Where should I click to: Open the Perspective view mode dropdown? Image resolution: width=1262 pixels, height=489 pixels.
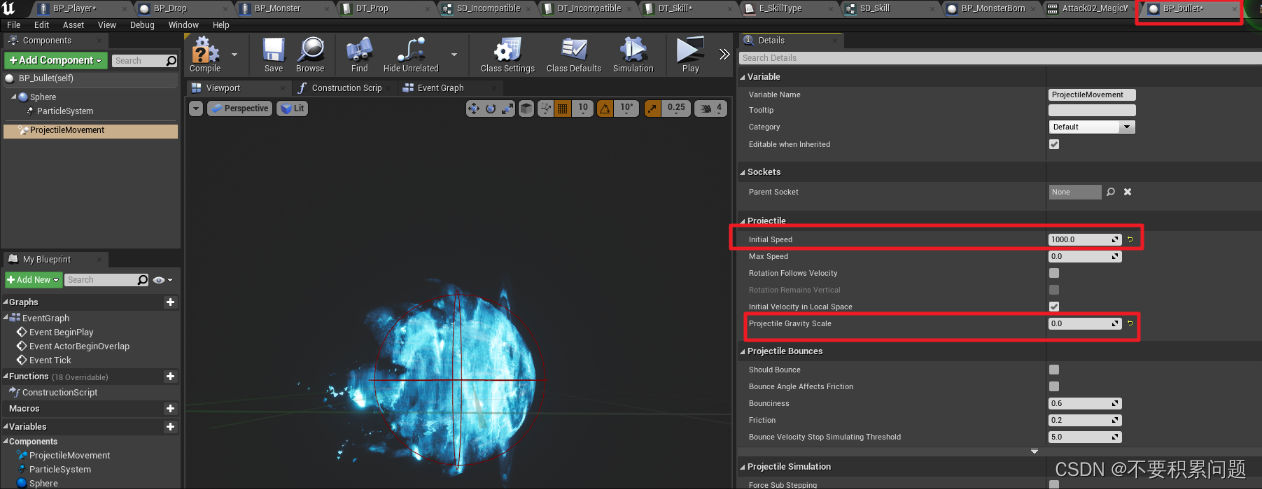click(240, 108)
